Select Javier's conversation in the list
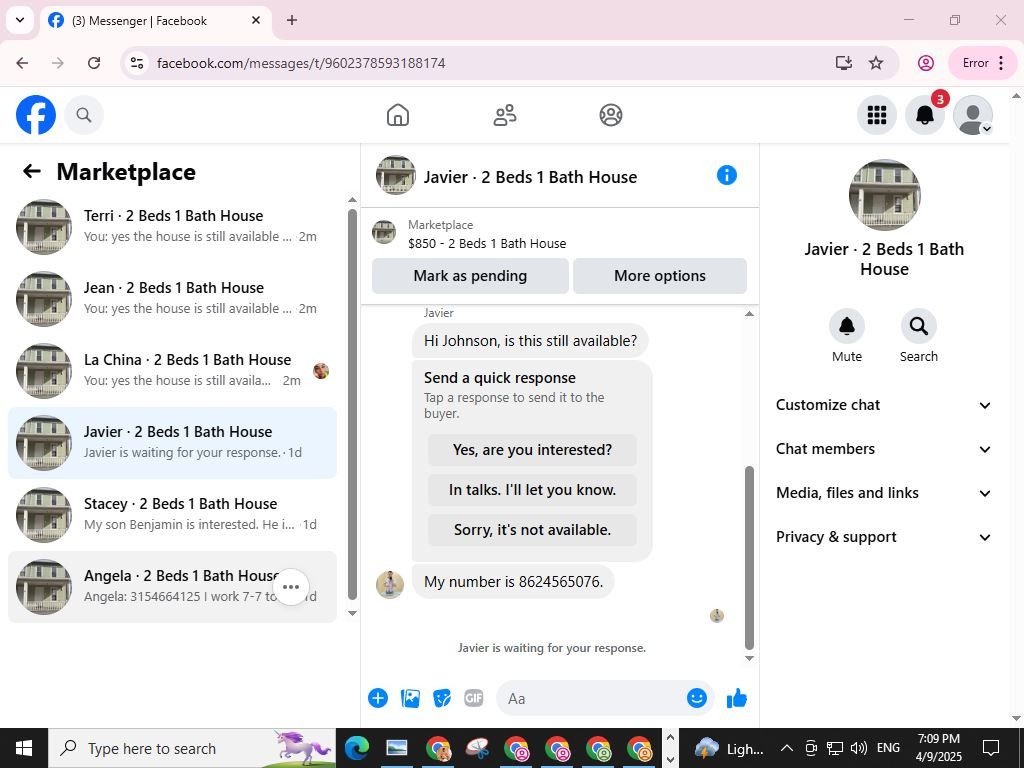This screenshot has width=1024, height=768. click(172, 443)
